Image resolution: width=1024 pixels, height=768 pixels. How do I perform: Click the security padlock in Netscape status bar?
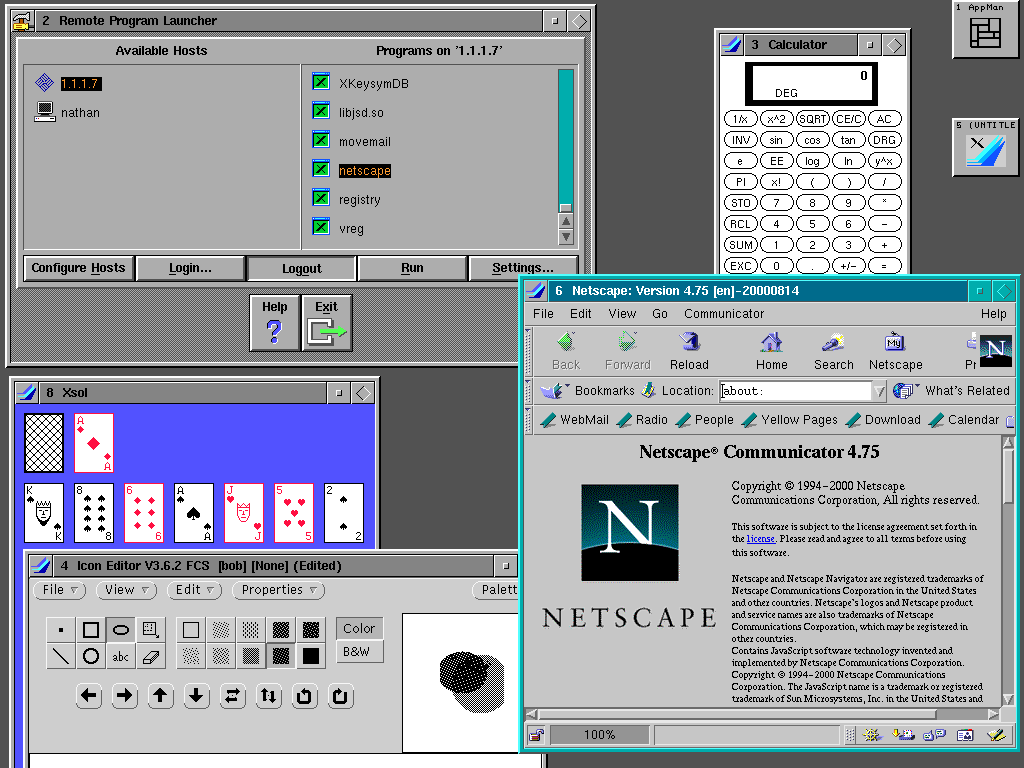[x=537, y=734]
